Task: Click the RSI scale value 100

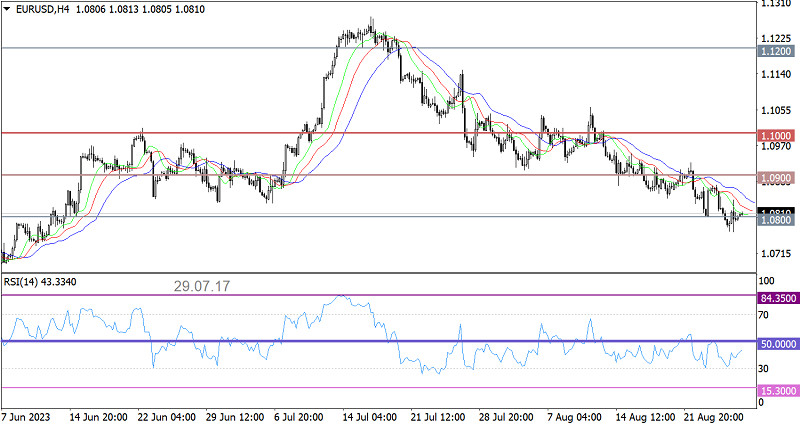Action: pyautogui.click(x=767, y=281)
